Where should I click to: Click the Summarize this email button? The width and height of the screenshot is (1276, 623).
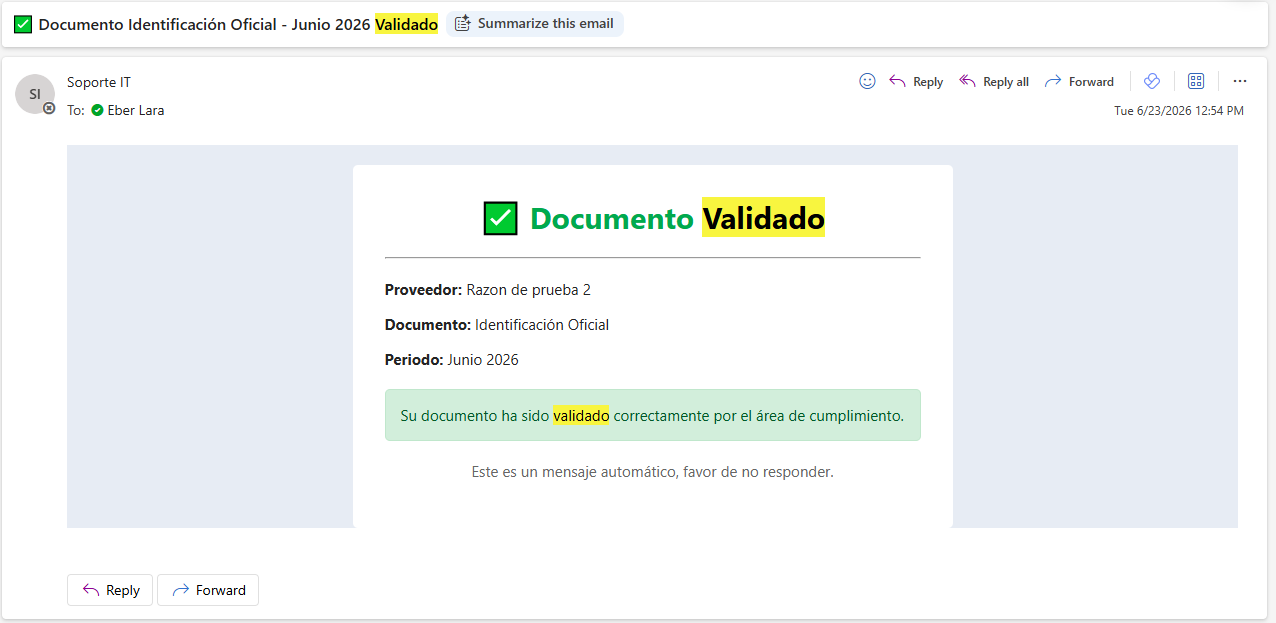tap(535, 24)
